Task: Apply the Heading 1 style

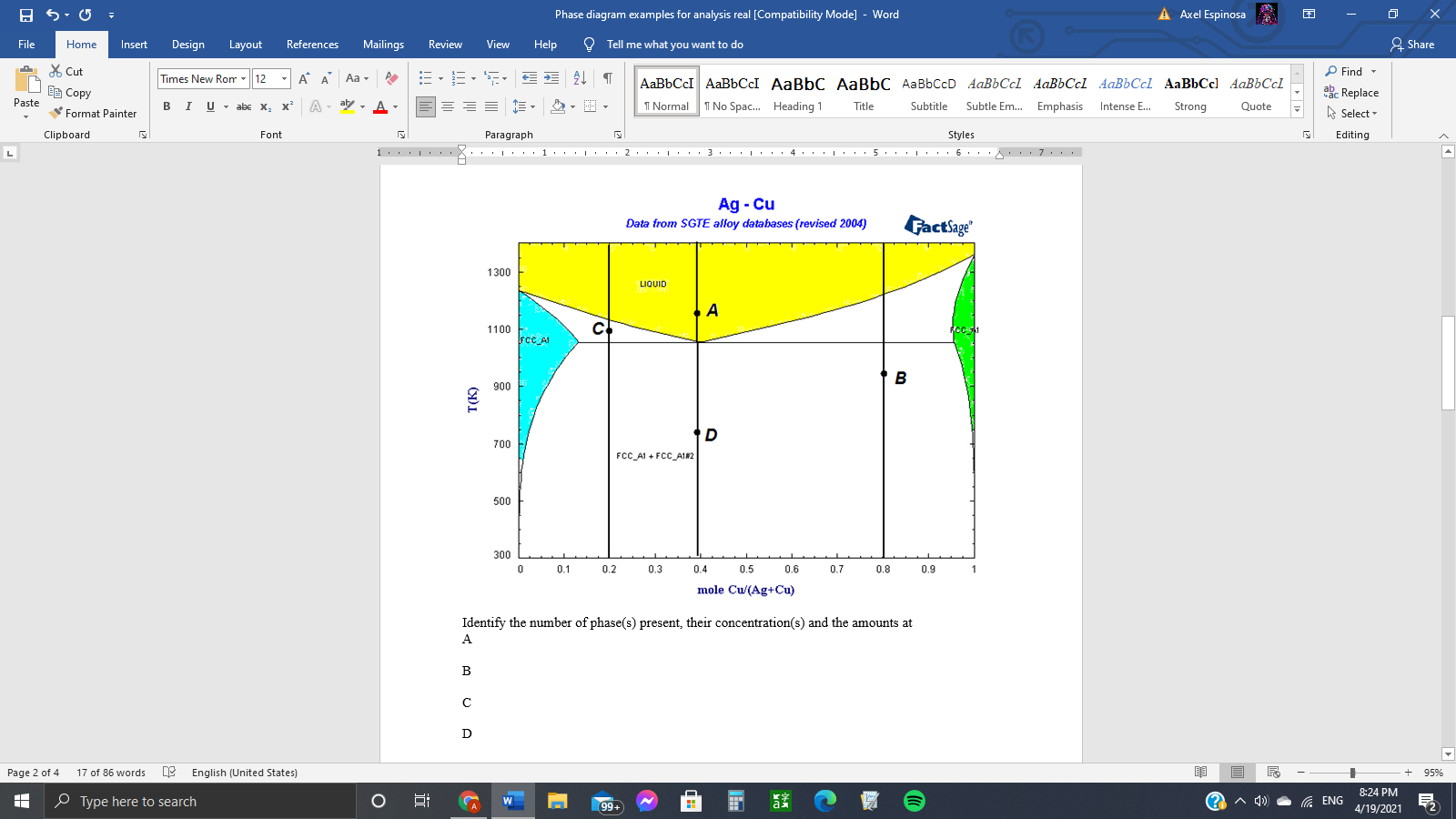Action: coord(798,92)
